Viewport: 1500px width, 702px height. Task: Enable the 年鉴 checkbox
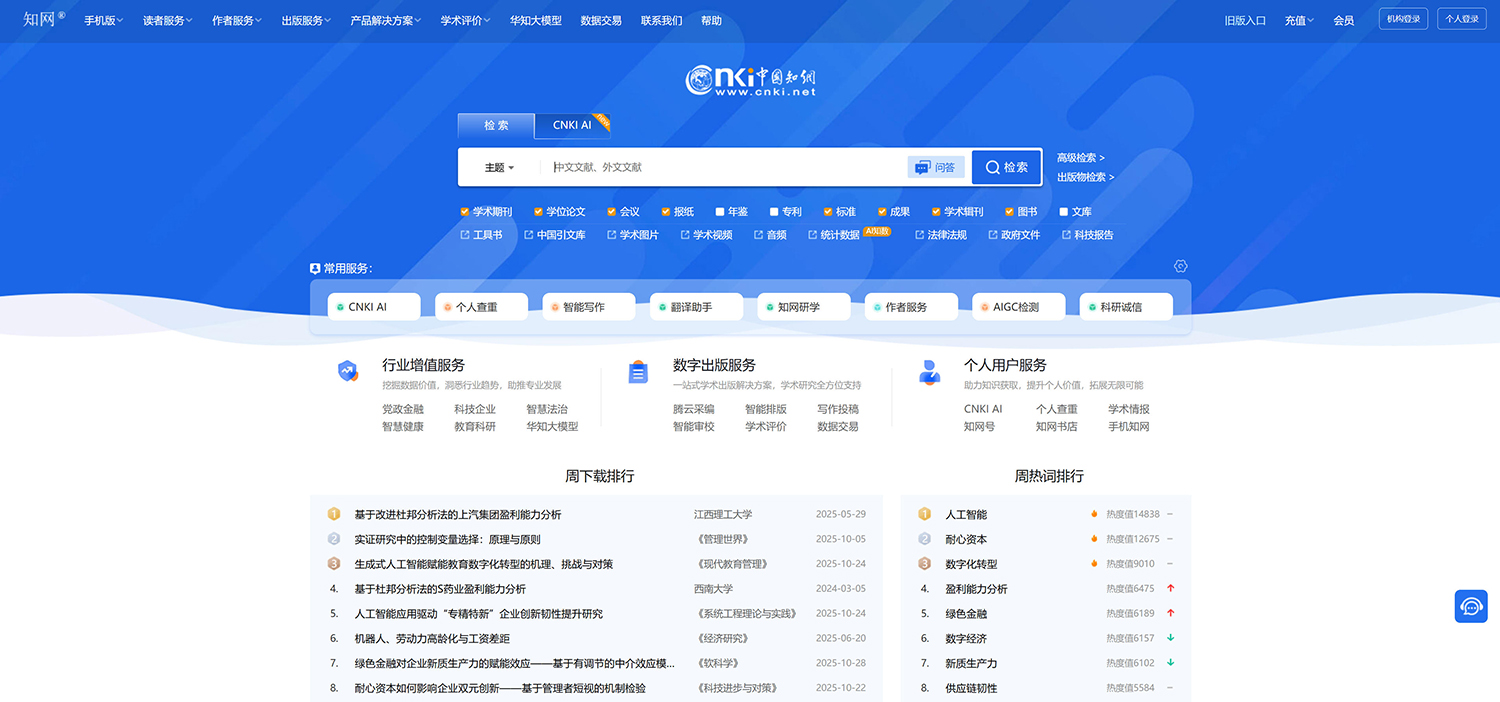point(720,212)
